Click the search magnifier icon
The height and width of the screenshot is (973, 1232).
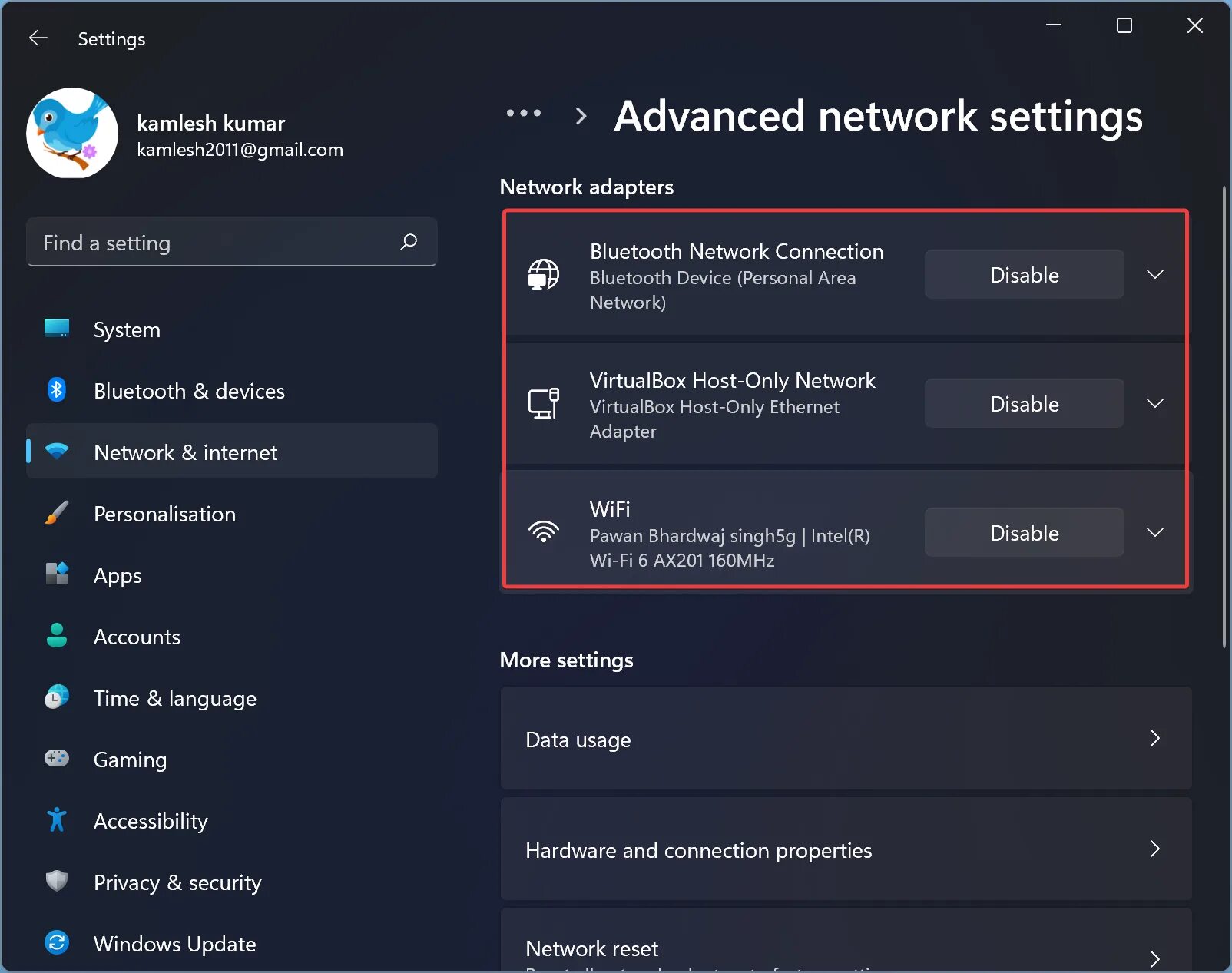409,242
